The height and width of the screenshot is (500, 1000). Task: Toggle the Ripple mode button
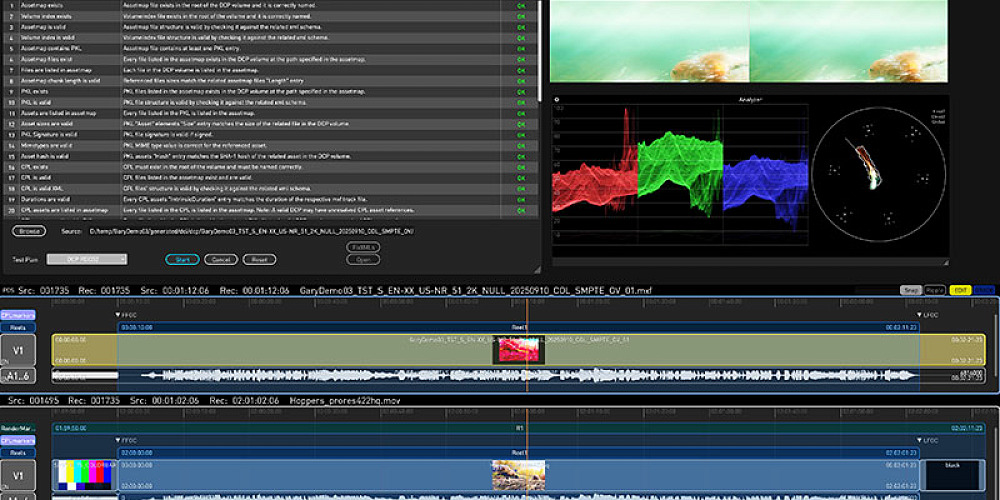[935, 290]
